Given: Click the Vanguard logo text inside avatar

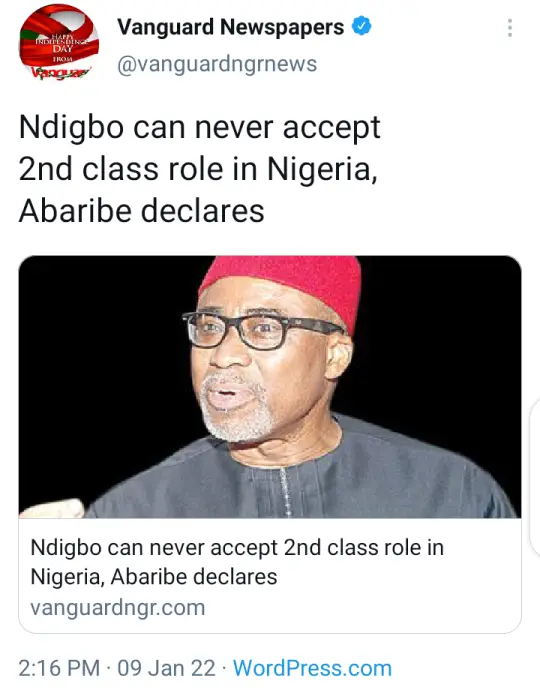Looking at the screenshot, I should click(x=60, y=72).
